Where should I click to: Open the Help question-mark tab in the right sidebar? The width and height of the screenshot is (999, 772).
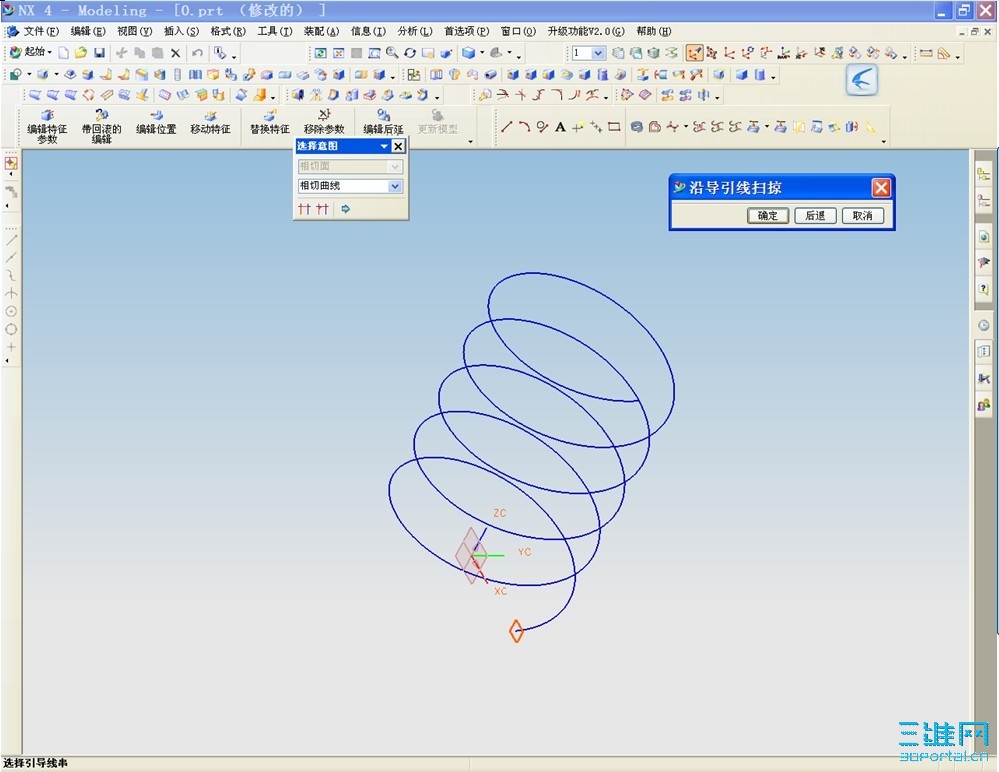pyautogui.click(x=984, y=289)
